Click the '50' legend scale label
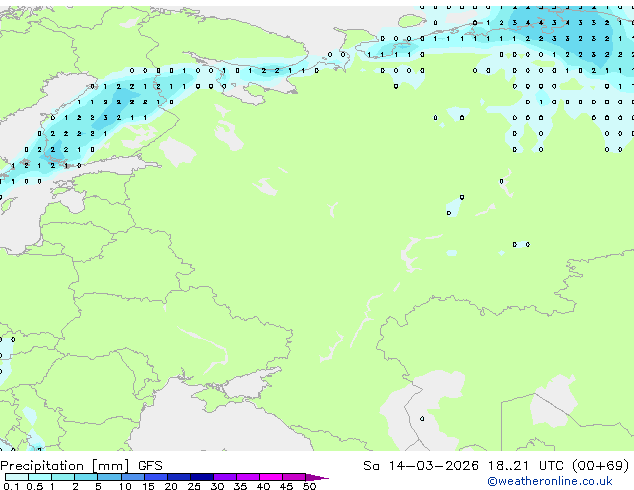 [310, 486]
